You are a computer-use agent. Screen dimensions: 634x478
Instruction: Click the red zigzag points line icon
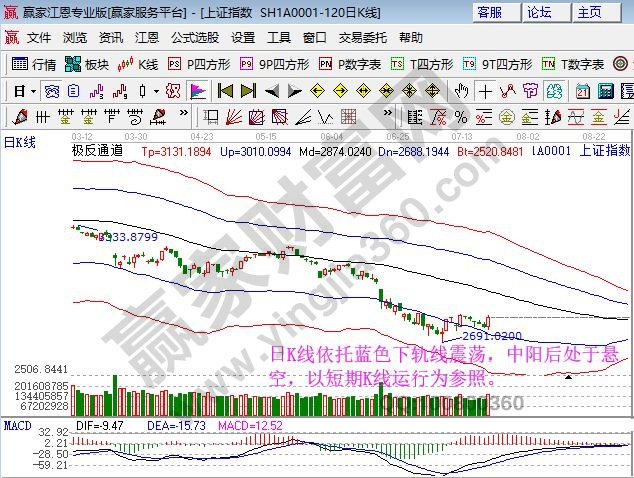[508, 91]
